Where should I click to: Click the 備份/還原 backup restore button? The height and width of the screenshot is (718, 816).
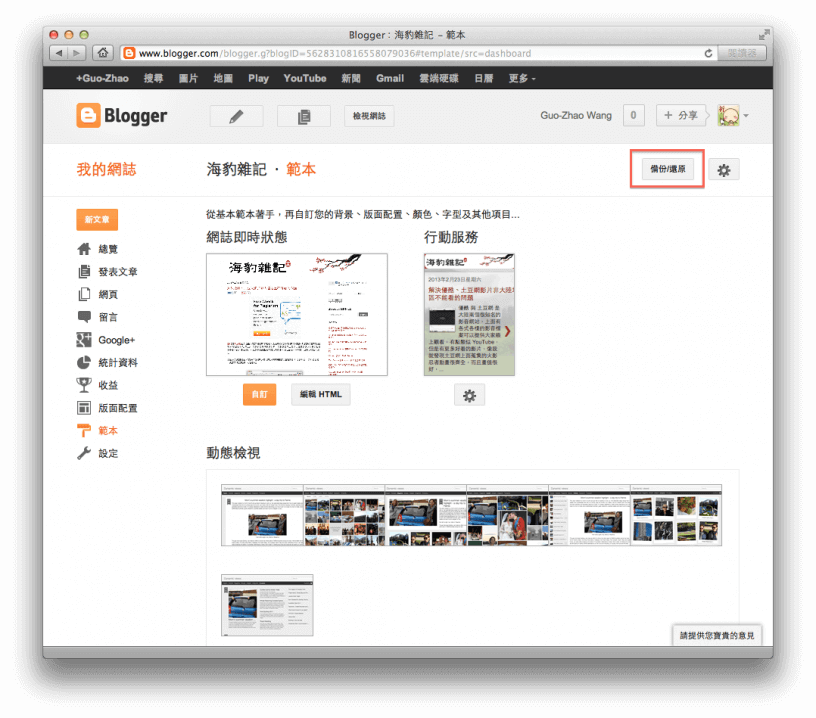(x=668, y=169)
